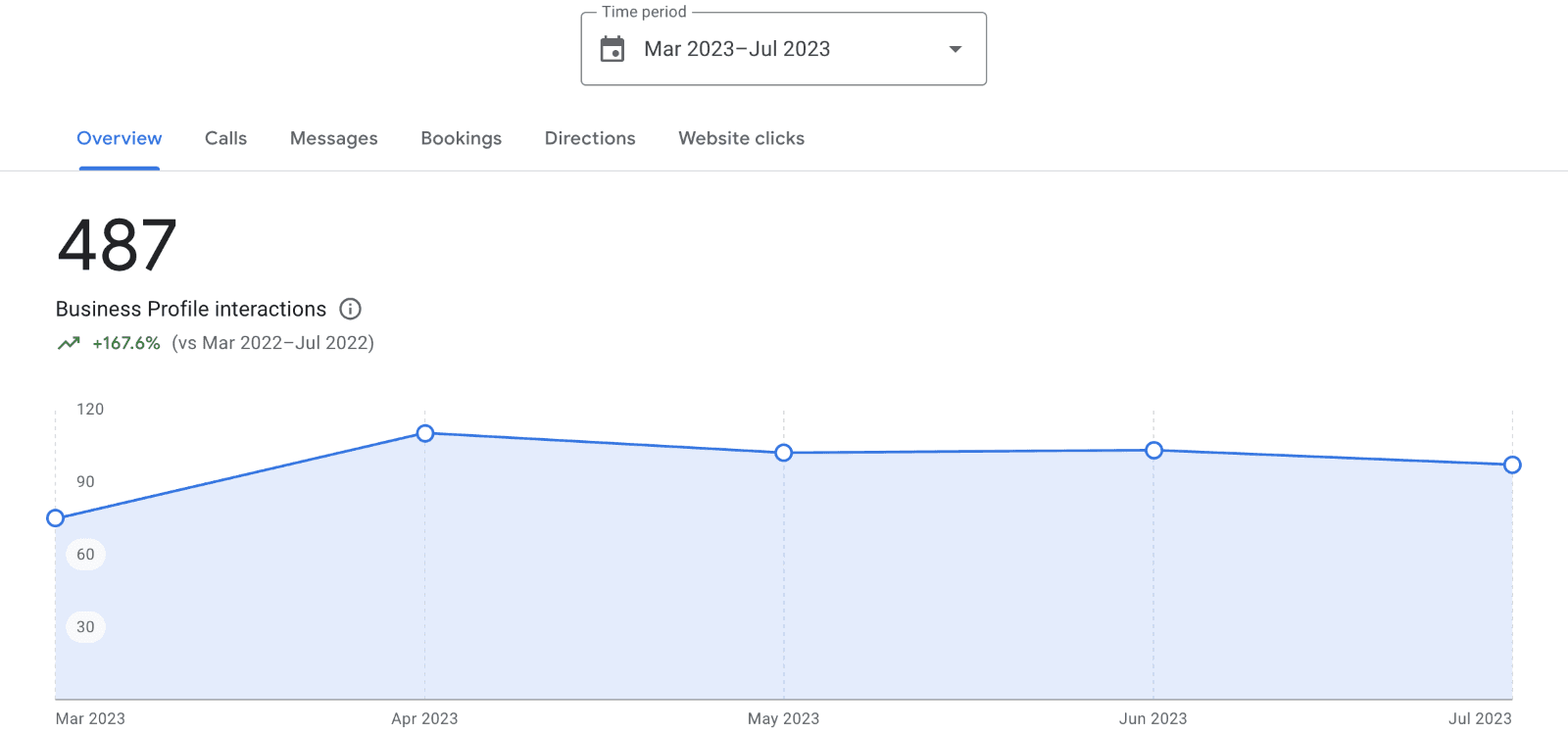This screenshot has height=734, width=1568.
Task: Click the 60 y-axis label pill
Action: (x=85, y=555)
